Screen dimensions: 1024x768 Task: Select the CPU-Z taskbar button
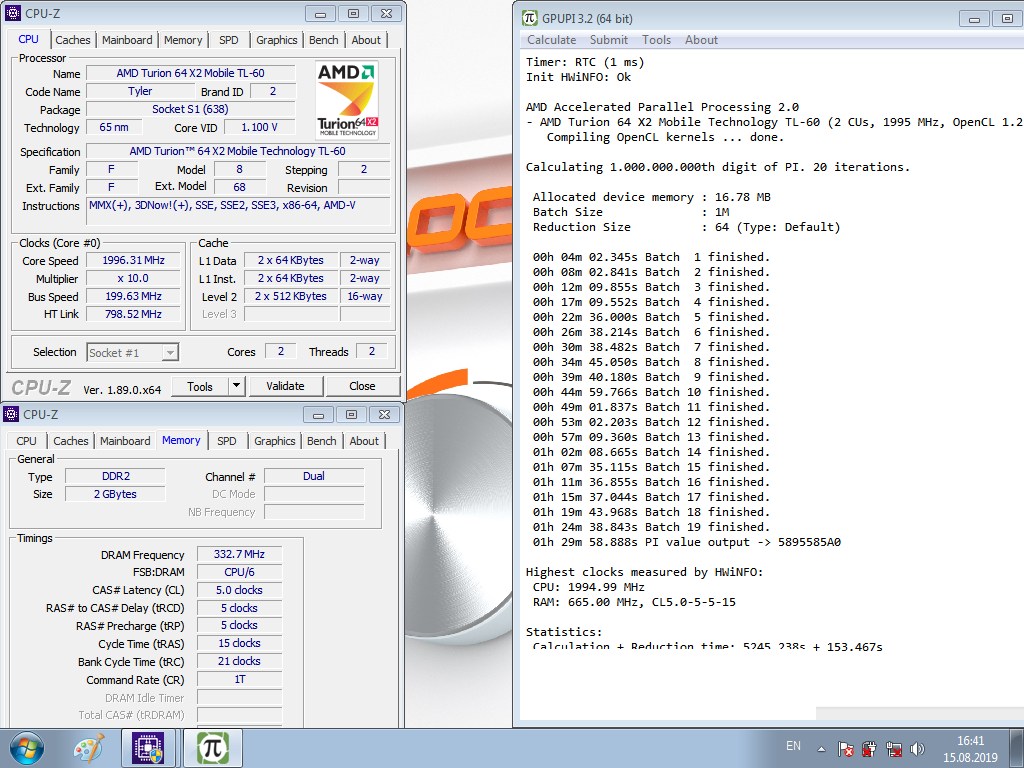tap(148, 748)
